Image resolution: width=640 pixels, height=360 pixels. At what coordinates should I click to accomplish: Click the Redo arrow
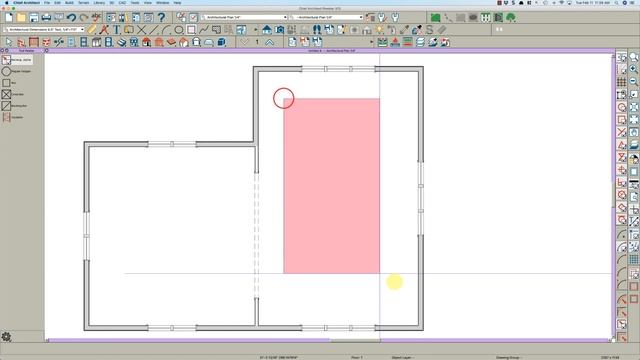(x=84, y=18)
